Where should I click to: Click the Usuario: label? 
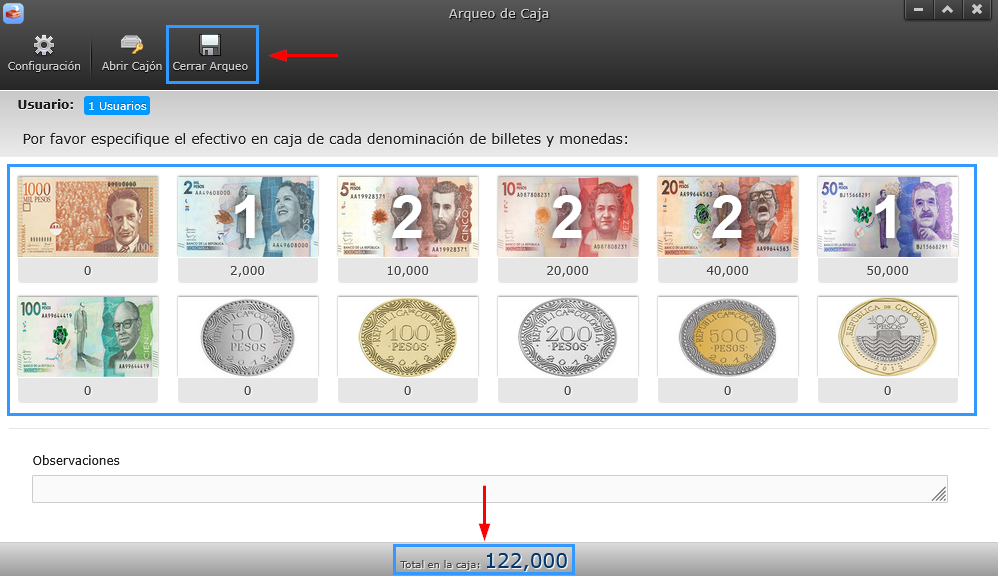pyautogui.click(x=46, y=105)
